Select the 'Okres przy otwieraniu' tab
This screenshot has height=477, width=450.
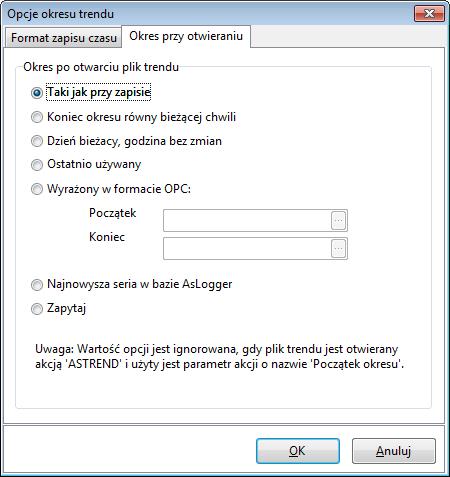tap(186, 36)
